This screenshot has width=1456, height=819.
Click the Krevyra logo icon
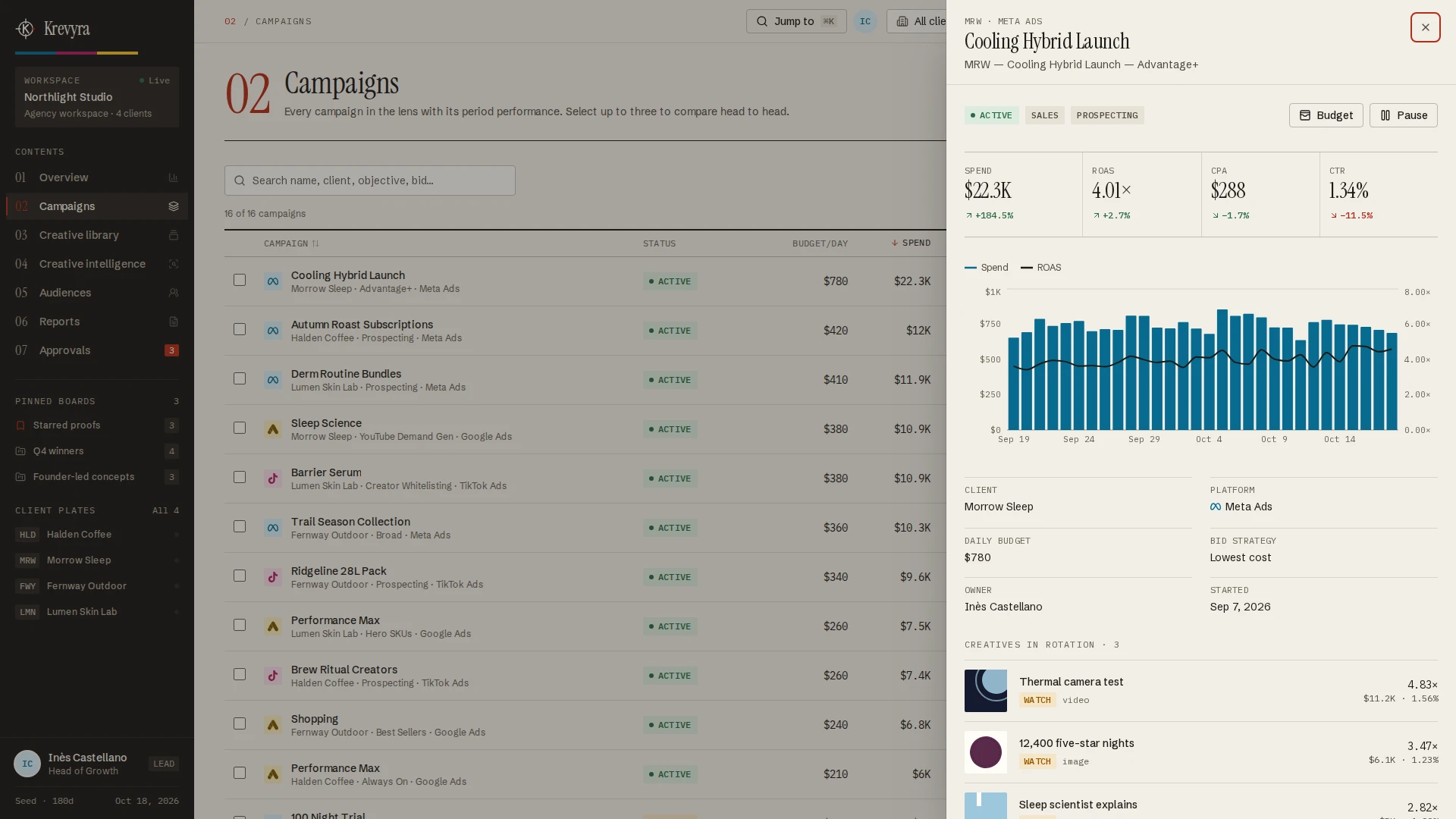tap(25, 29)
